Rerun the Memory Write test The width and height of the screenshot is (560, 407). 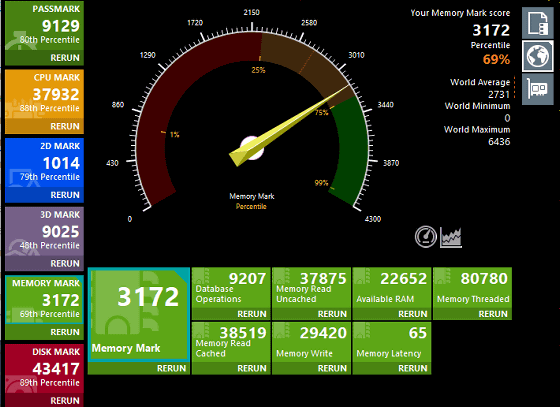tap(332, 368)
